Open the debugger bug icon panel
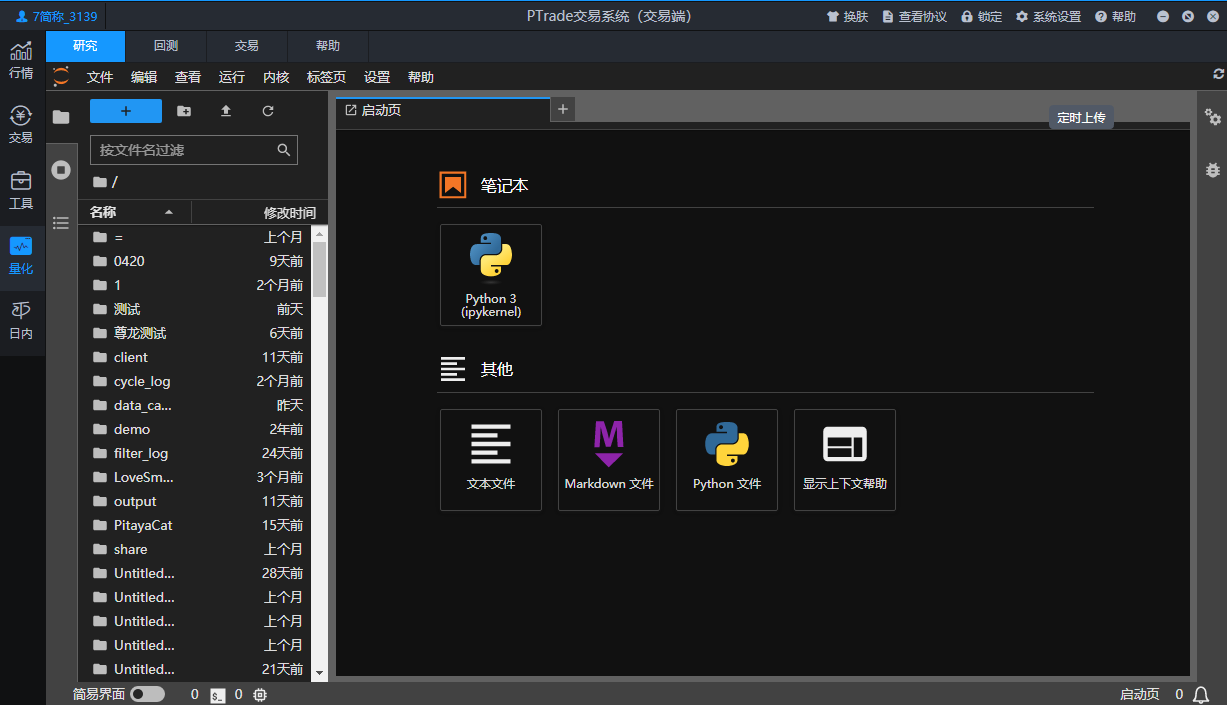Image resolution: width=1227 pixels, height=705 pixels. coord(1213,170)
